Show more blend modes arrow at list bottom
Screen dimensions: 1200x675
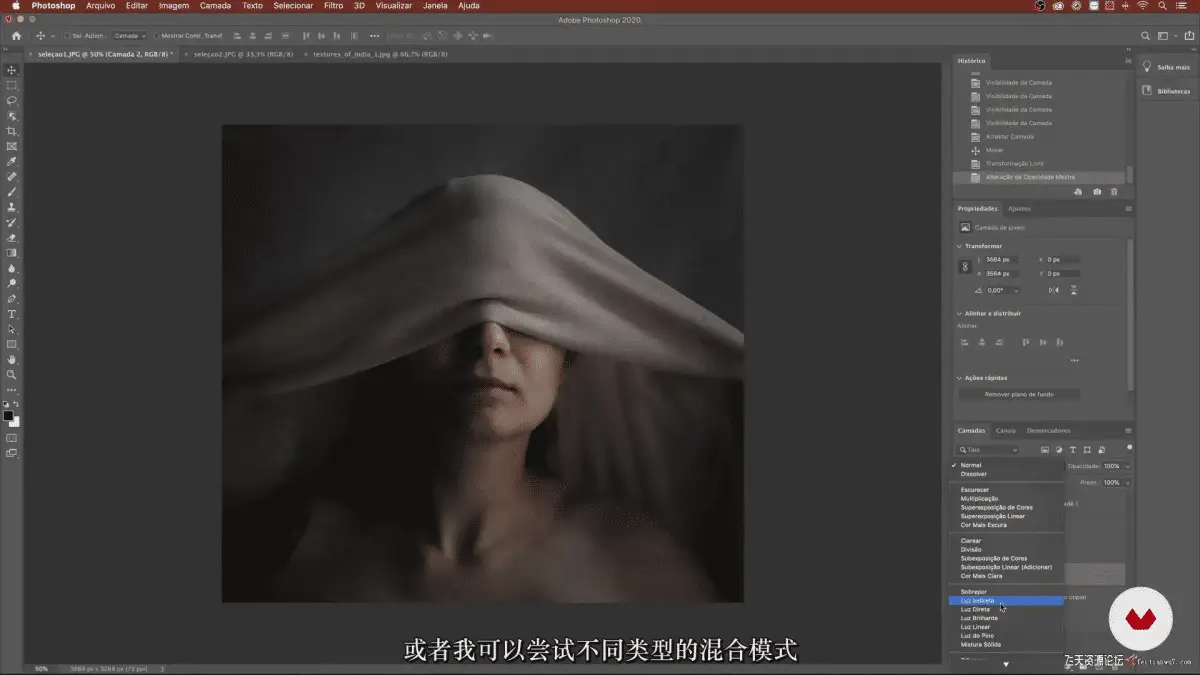click(1006, 664)
